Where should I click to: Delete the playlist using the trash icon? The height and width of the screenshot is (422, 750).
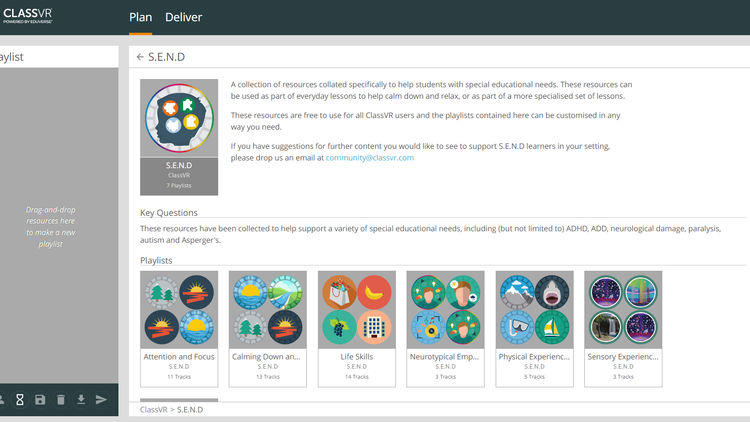pyautogui.click(x=61, y=400)
